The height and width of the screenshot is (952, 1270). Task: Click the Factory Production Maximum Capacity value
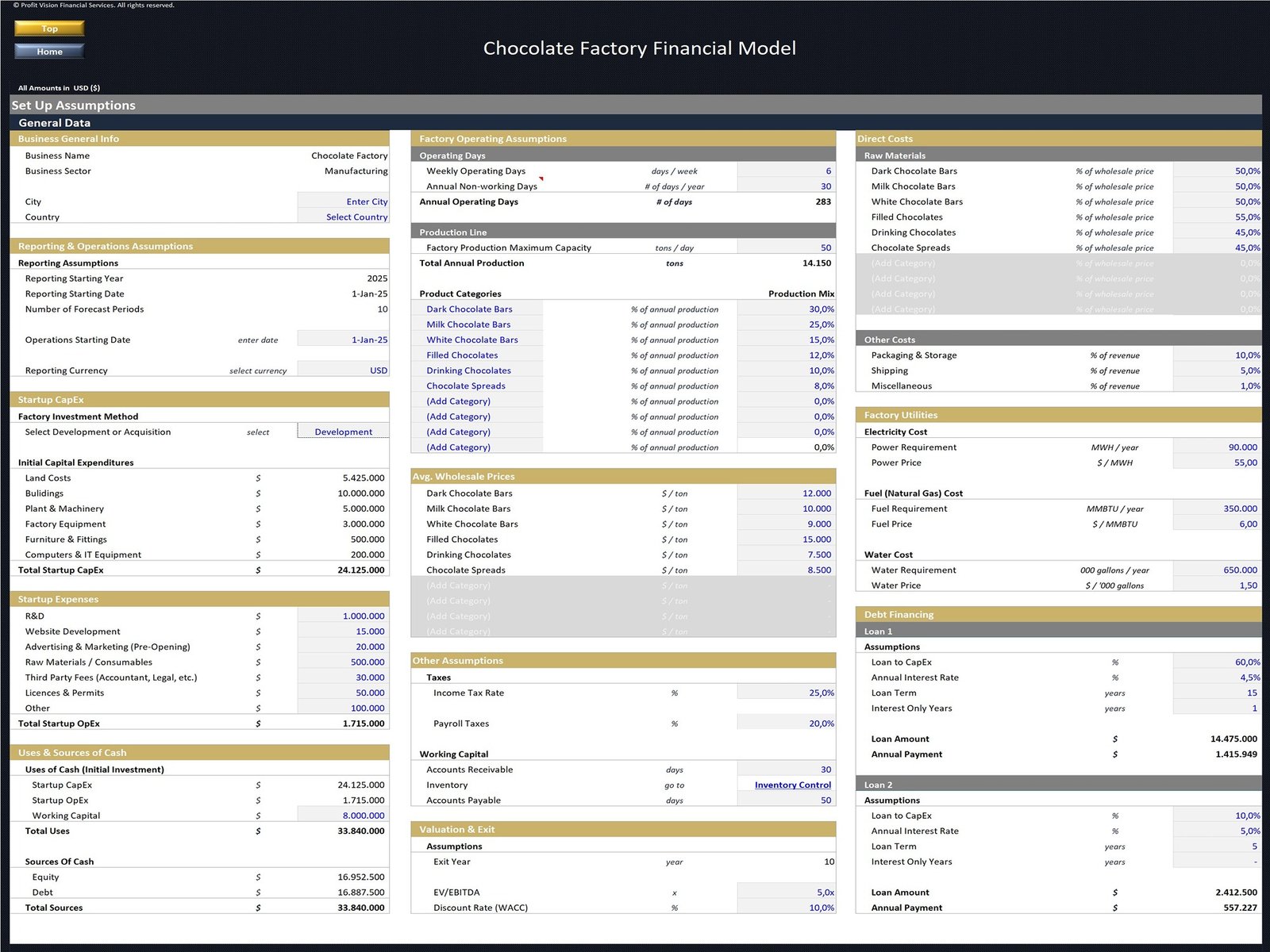click(x=786, y=248)
